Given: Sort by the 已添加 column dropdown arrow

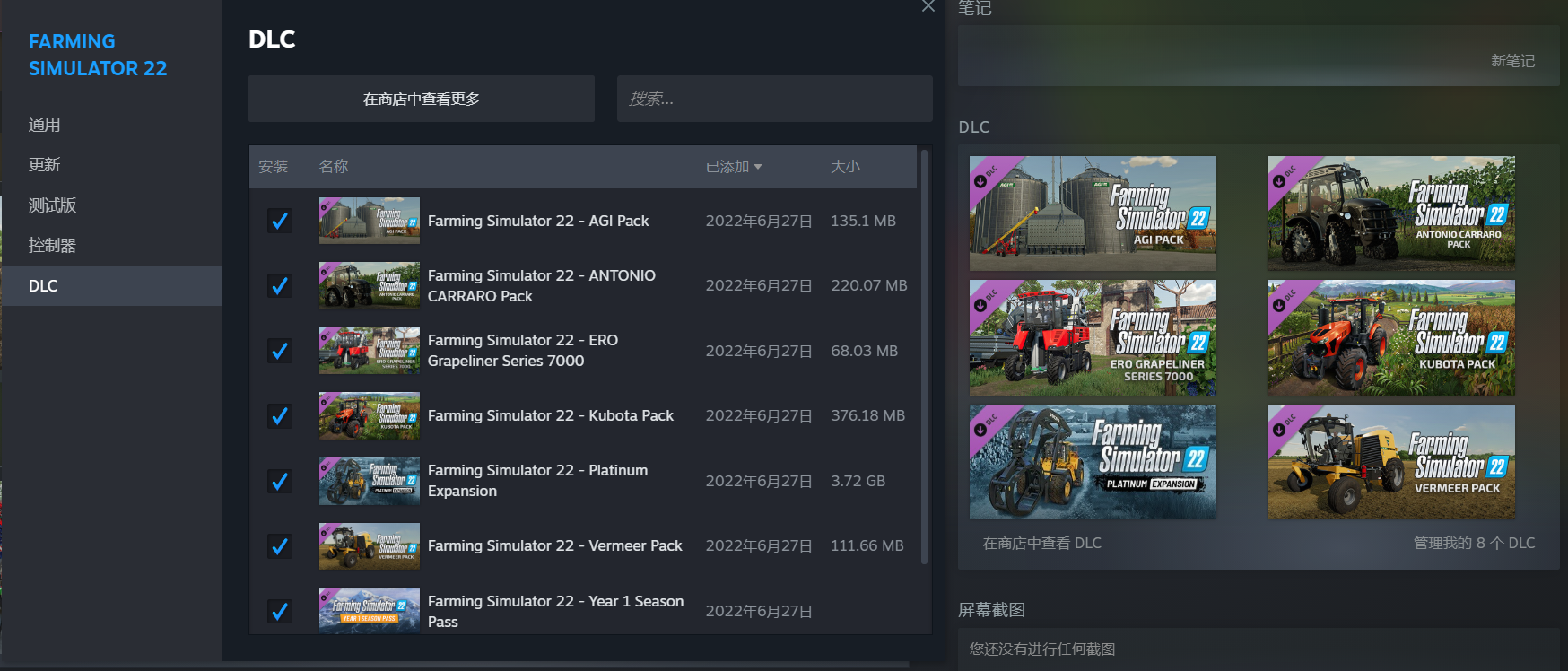Looking at the screenshot, I should [x=758, y=167].
